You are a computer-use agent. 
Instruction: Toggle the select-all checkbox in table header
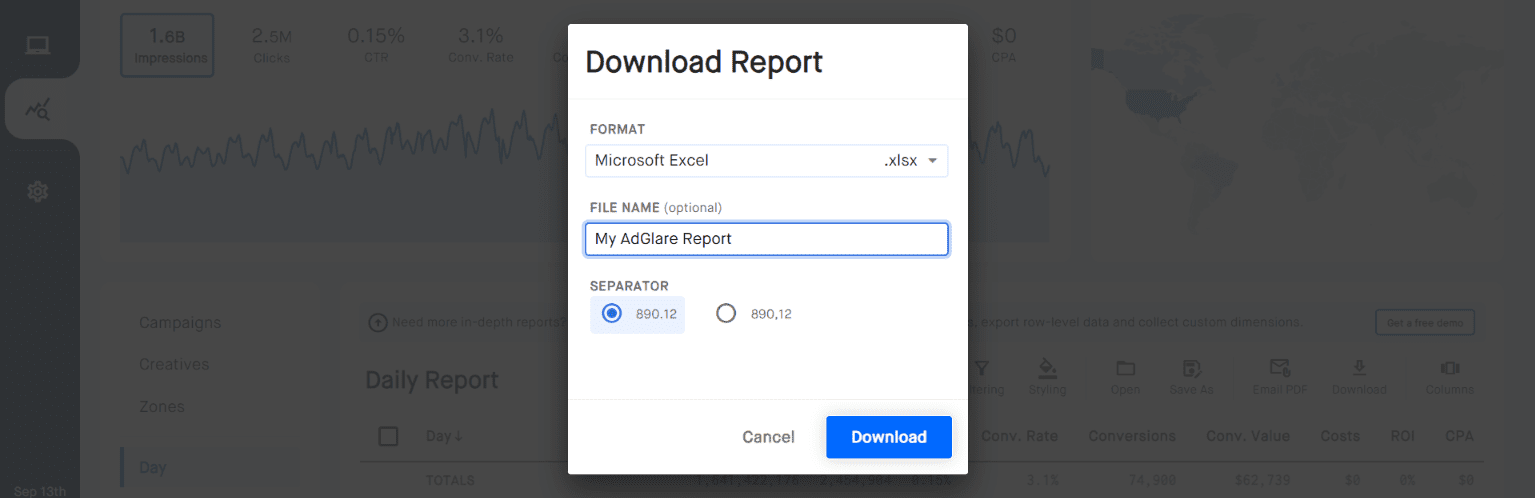388,436
